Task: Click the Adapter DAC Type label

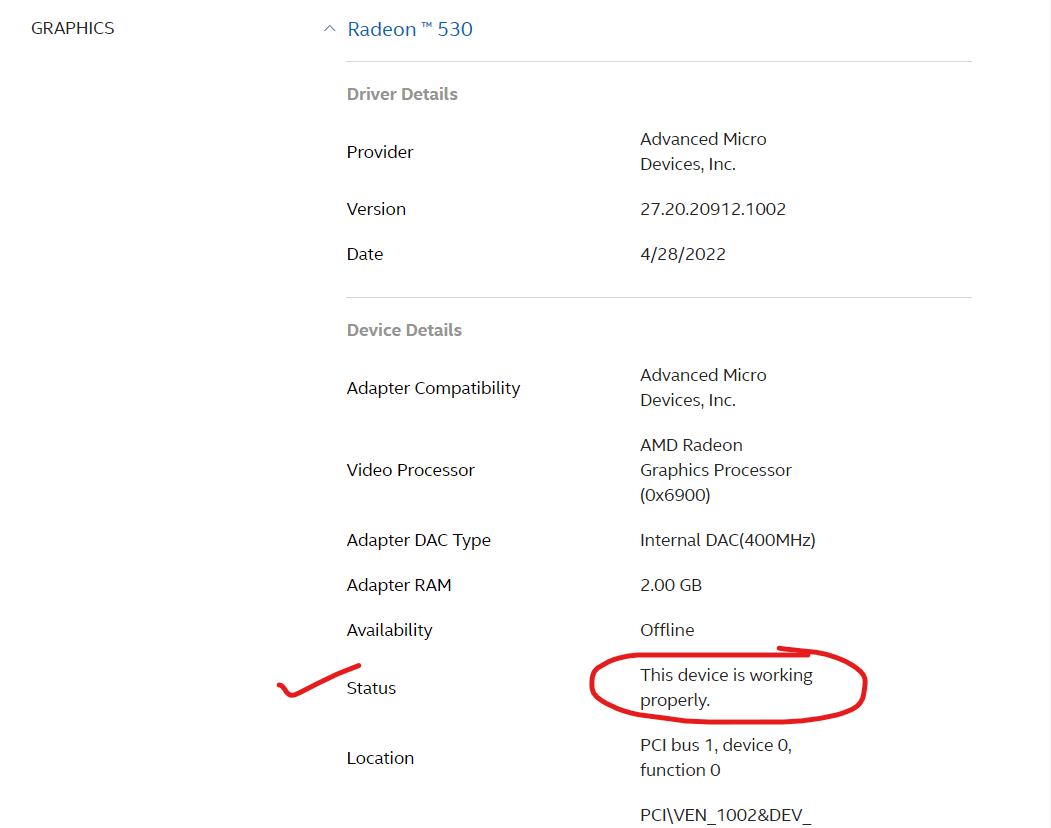Action: click(x=418, y=540)
